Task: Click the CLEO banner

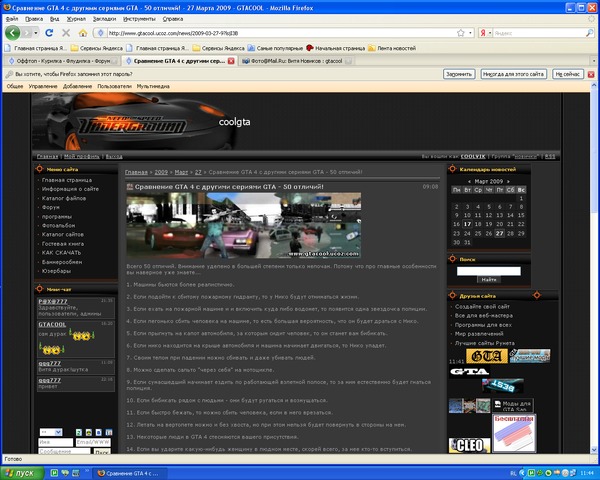Action: pyautogui.click(x=470, y=445)
